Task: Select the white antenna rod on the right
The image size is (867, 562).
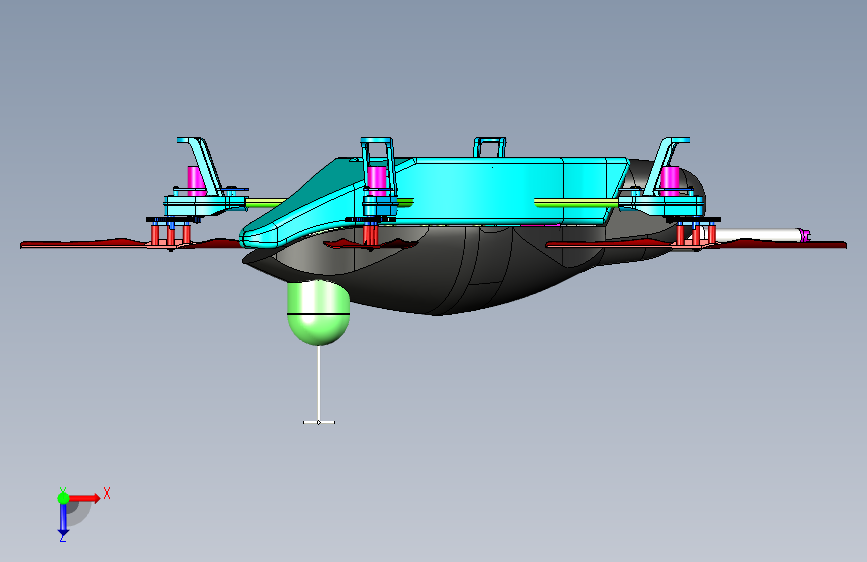Action: (x=758, y=235)
